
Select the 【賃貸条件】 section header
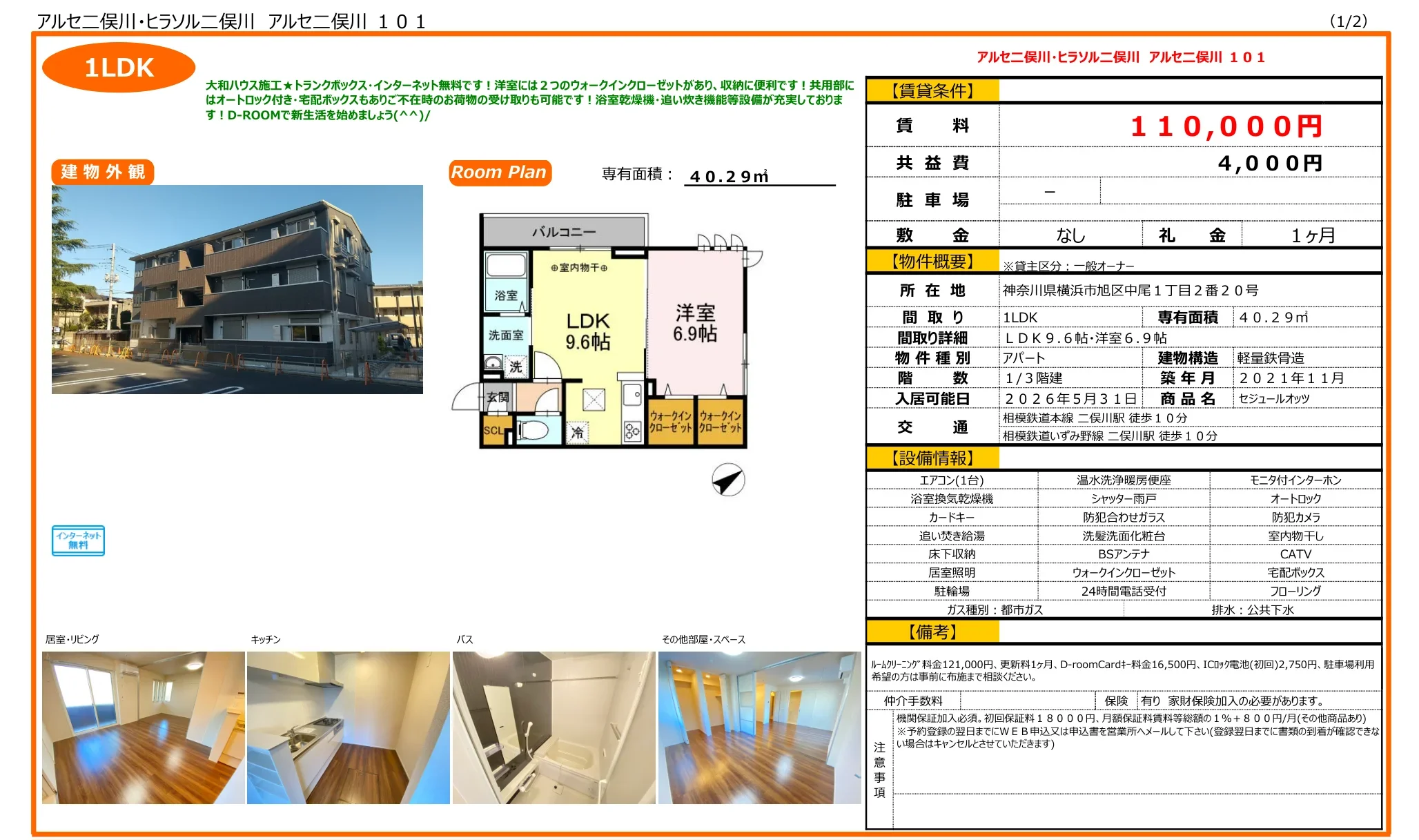(x=931, y=90)
